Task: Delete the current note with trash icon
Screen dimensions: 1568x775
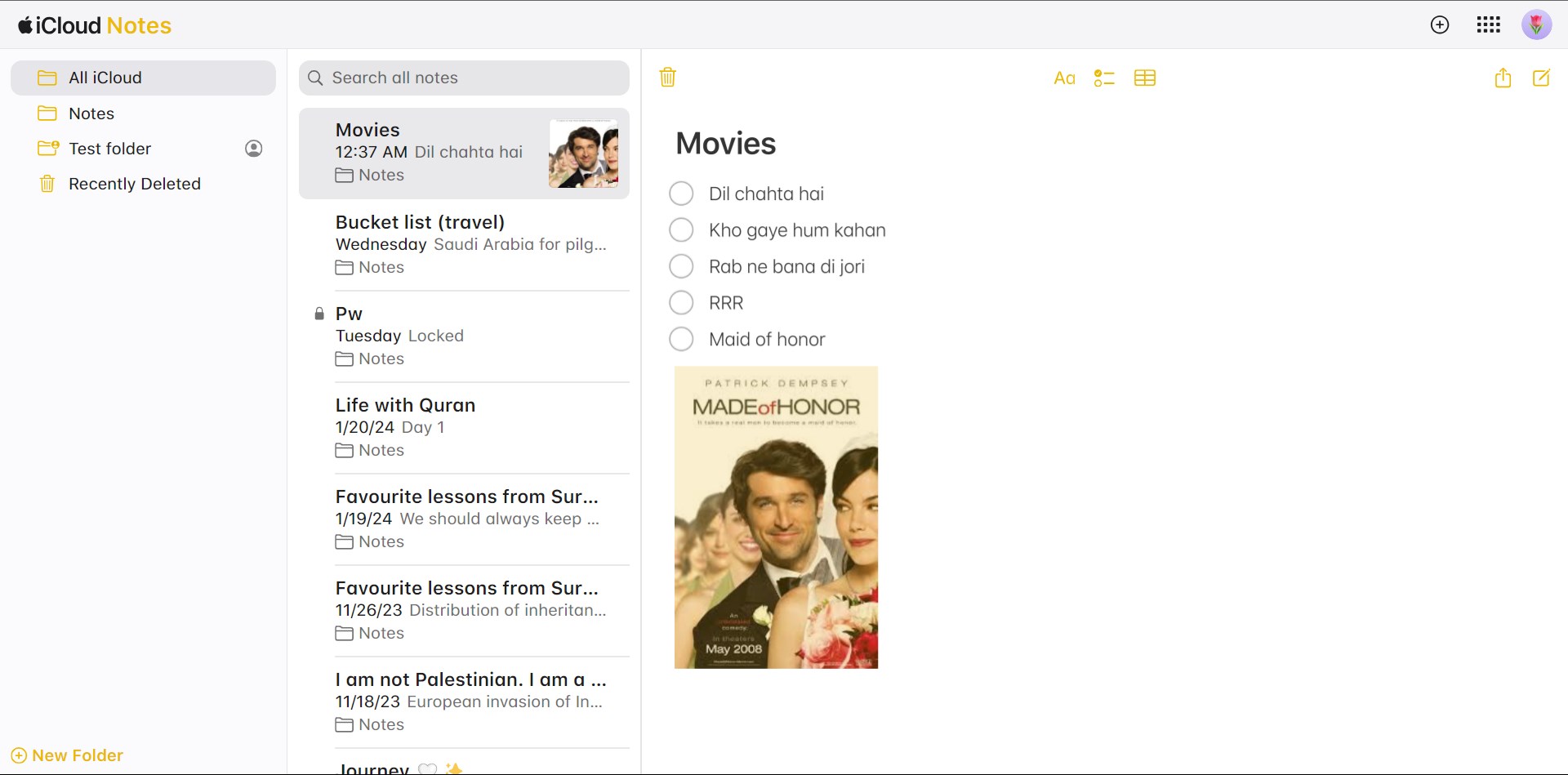Action: point(667,78)
